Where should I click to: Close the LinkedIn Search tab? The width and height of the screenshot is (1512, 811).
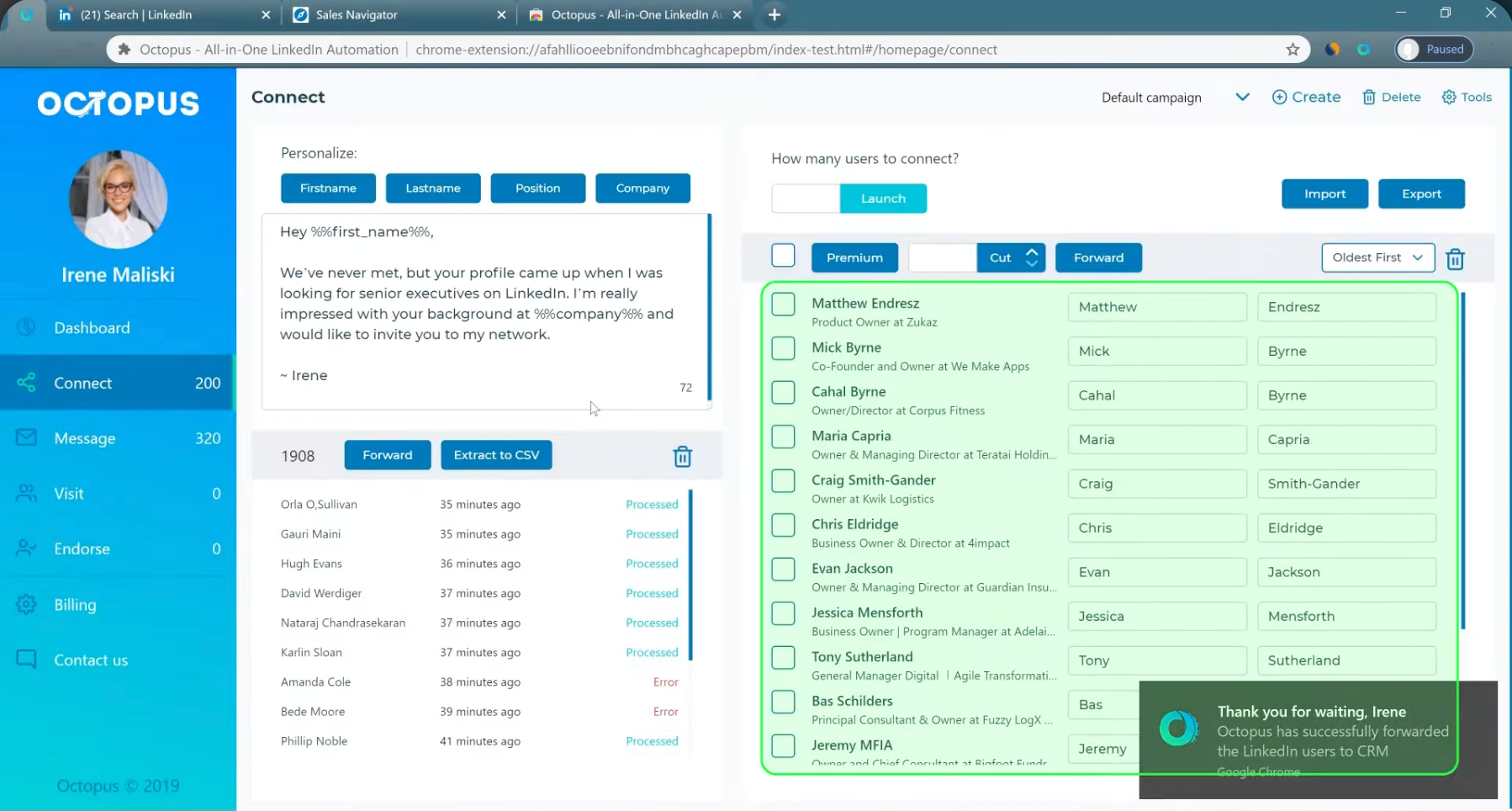(x=266, y=14)
